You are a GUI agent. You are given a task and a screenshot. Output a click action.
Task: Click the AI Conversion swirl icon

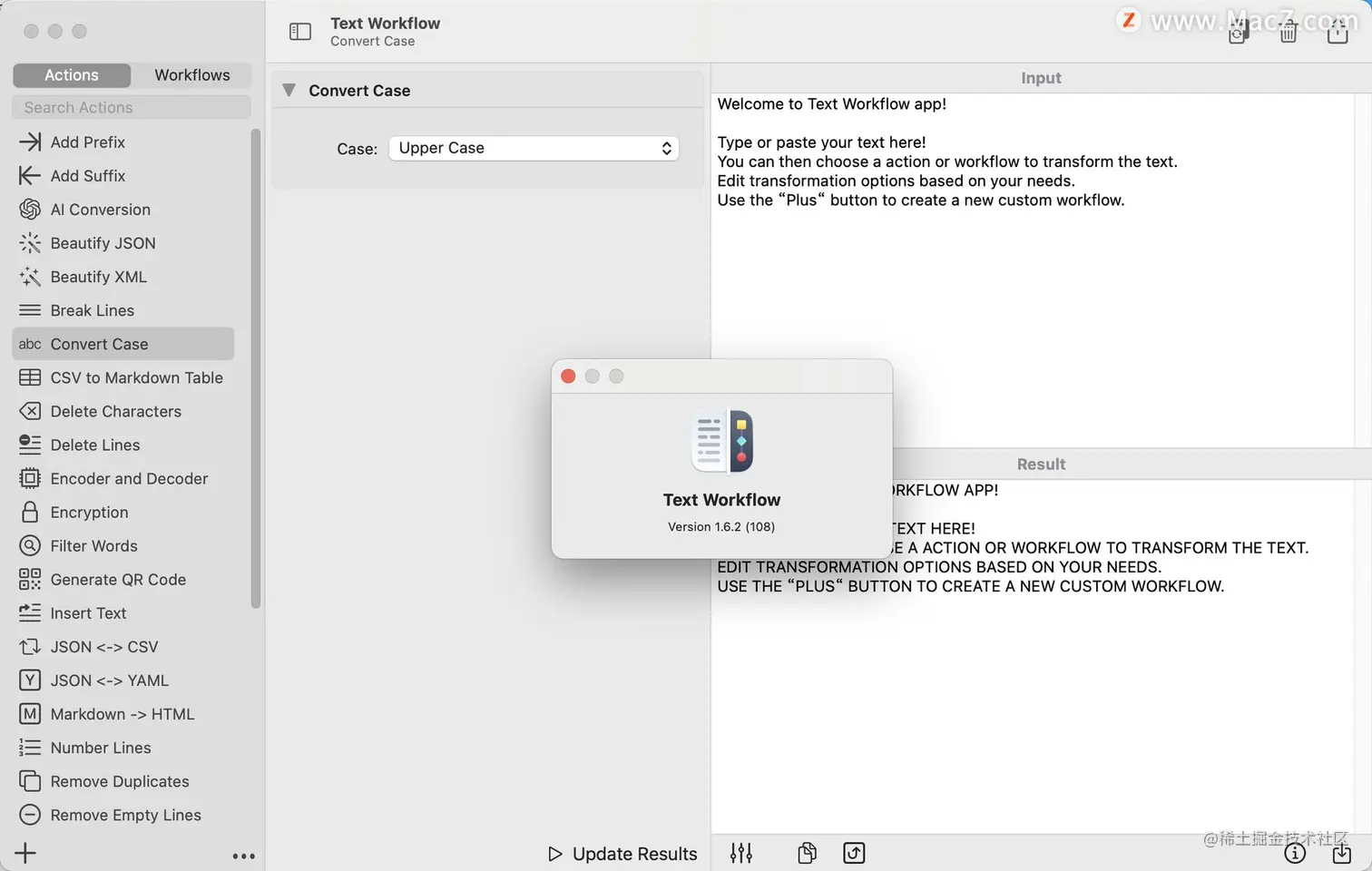[x=30, y=210]
